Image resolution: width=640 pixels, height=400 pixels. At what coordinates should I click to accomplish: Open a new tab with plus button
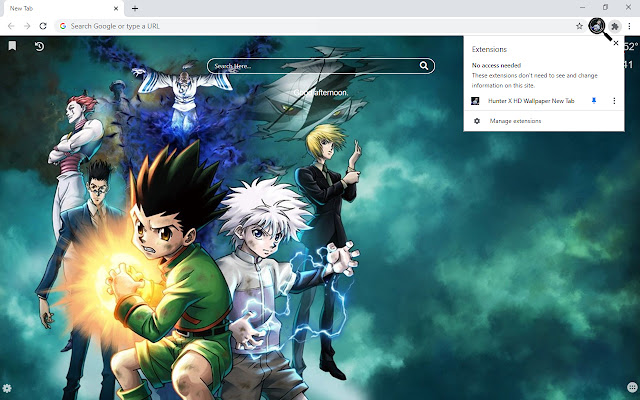(x=135, y=8)
